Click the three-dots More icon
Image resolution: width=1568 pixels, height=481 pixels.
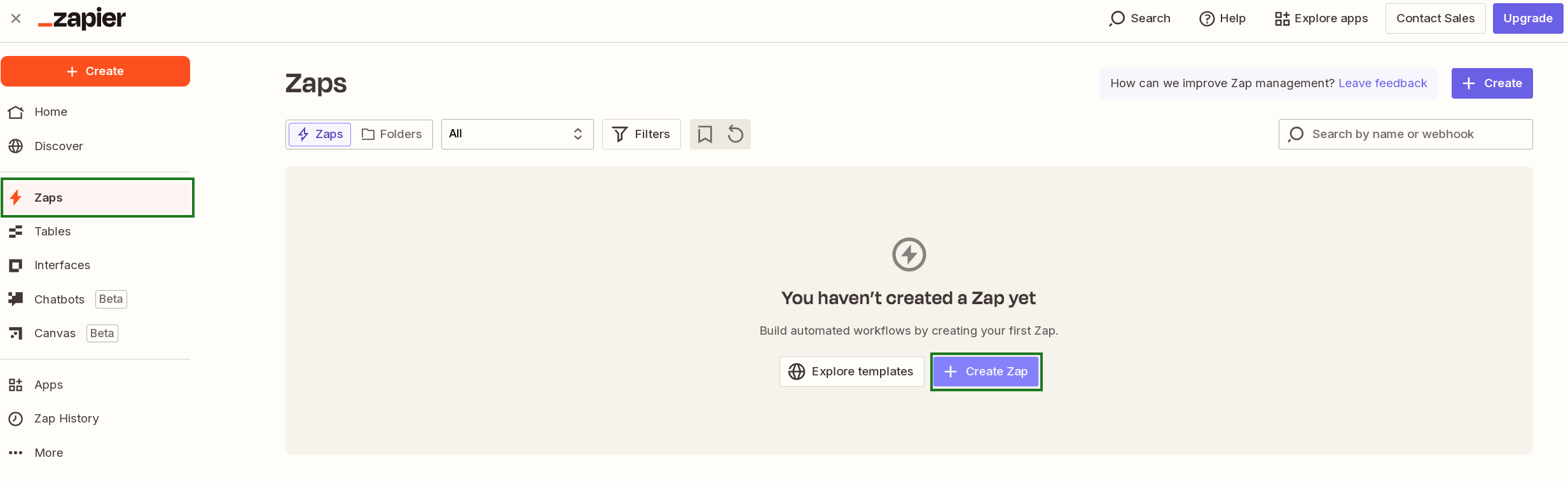click(x=16, y=453)
